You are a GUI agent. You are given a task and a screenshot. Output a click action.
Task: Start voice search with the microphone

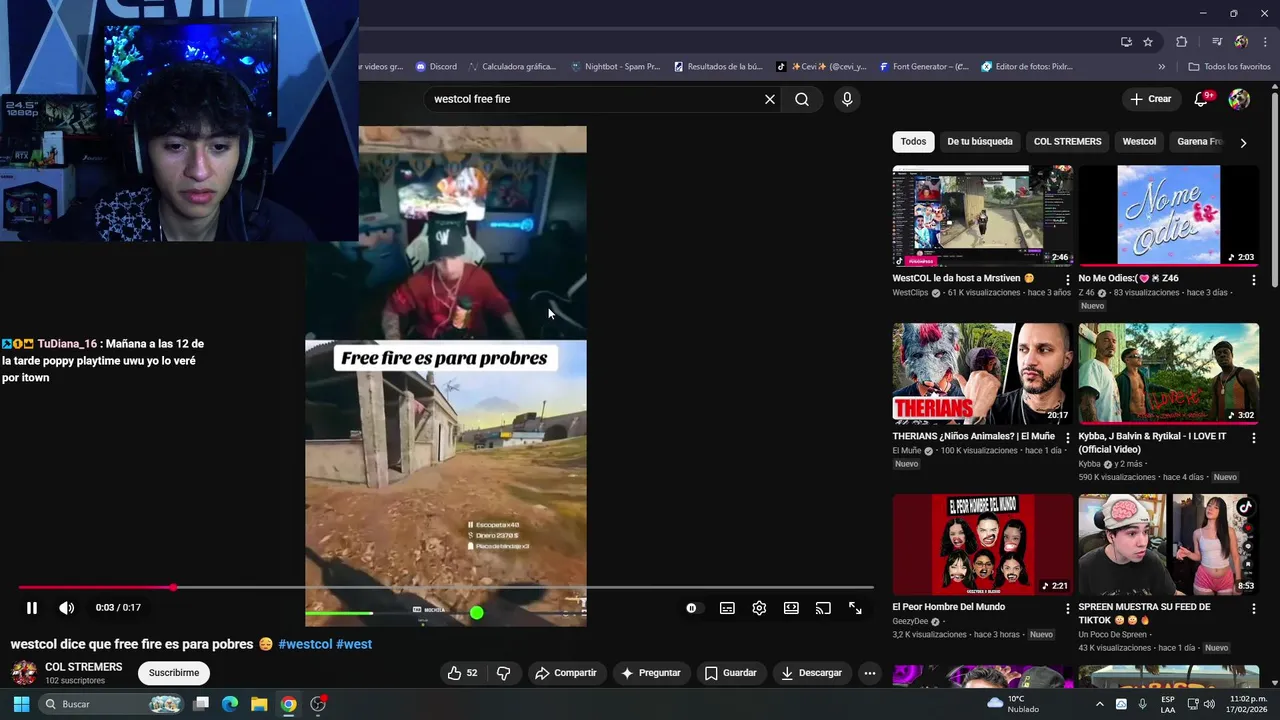click(847, 99)
